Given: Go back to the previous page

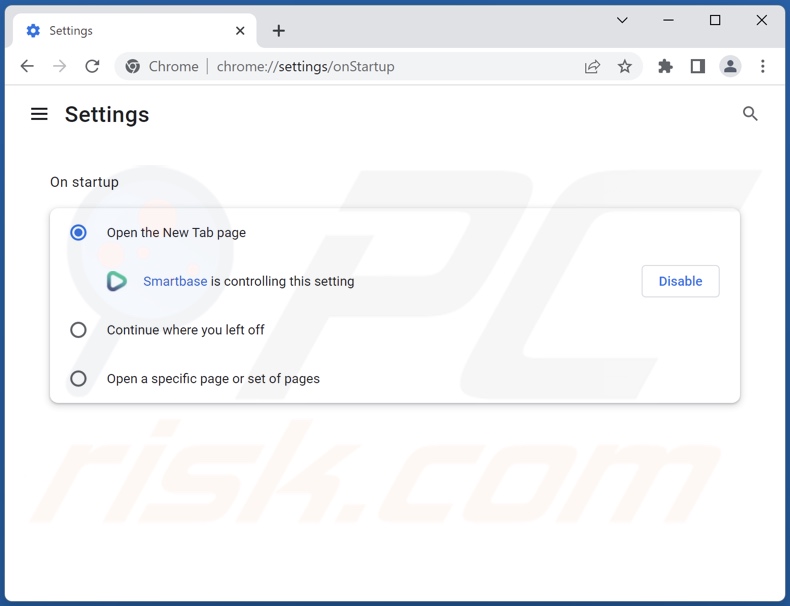Looking at the screenshot, I should (27, 66).
